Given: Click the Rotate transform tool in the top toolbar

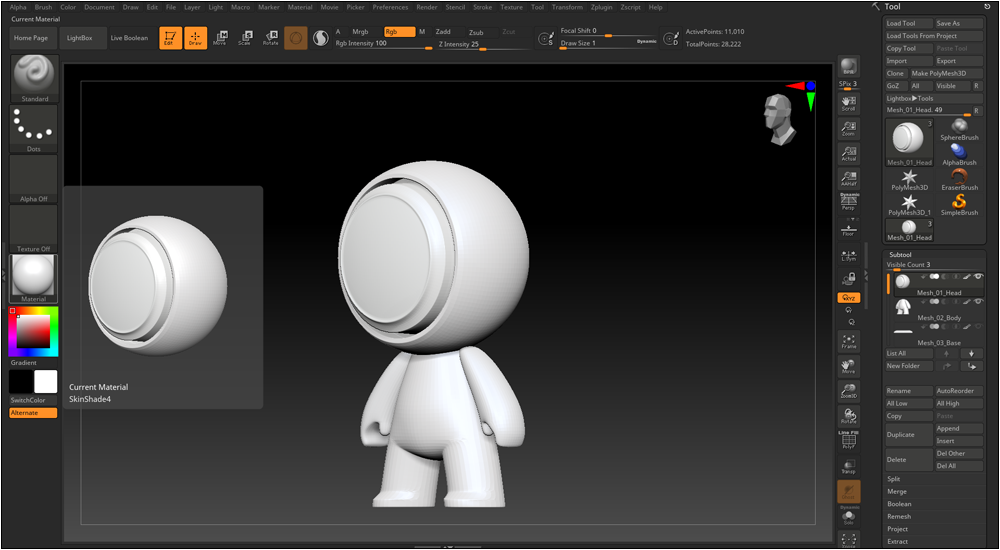Looking at the screenshot, I should tap(270, 38).
